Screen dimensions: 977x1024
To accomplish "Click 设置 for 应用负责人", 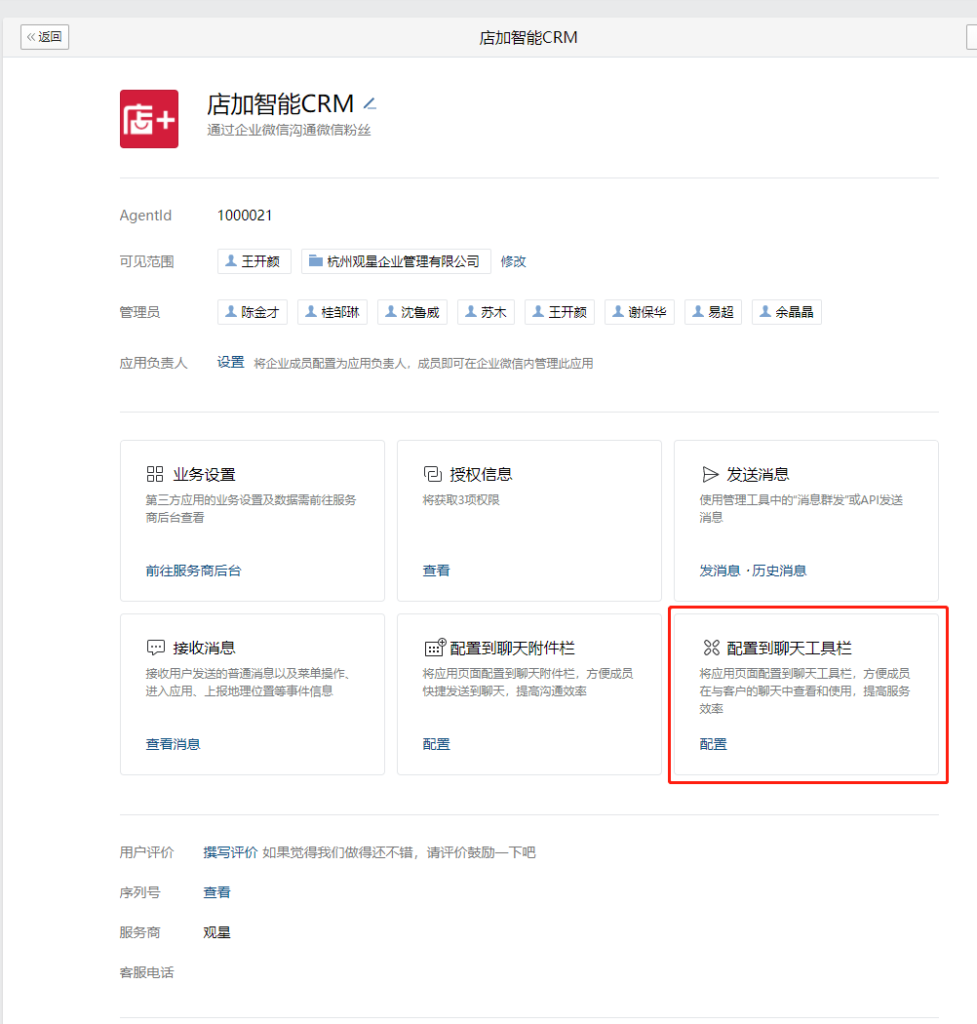I will click(x=231, y=362).
